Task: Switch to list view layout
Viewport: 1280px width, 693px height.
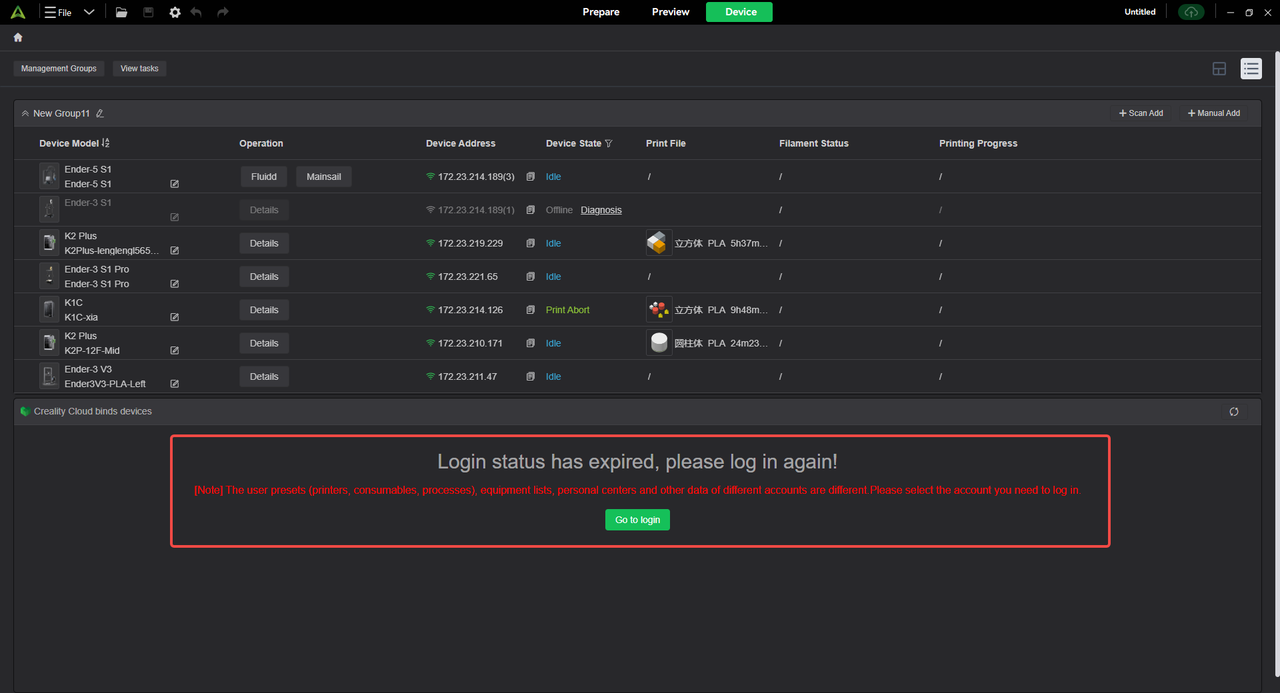Action: pyautogui.click(x=1251, y=68)
